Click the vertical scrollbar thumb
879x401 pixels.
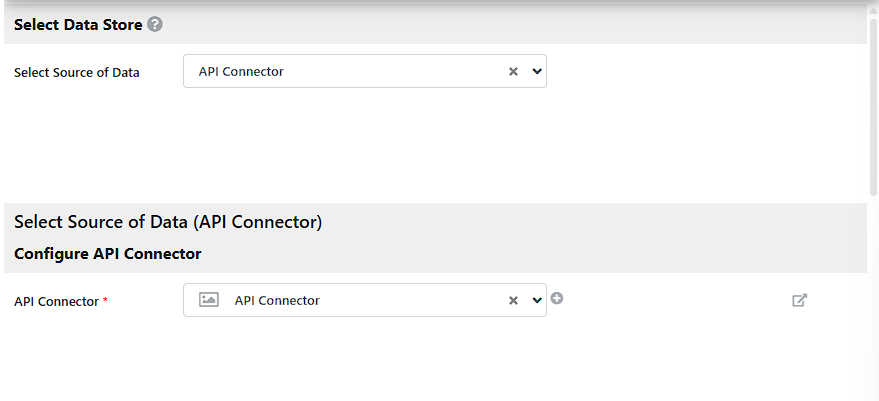873,100
